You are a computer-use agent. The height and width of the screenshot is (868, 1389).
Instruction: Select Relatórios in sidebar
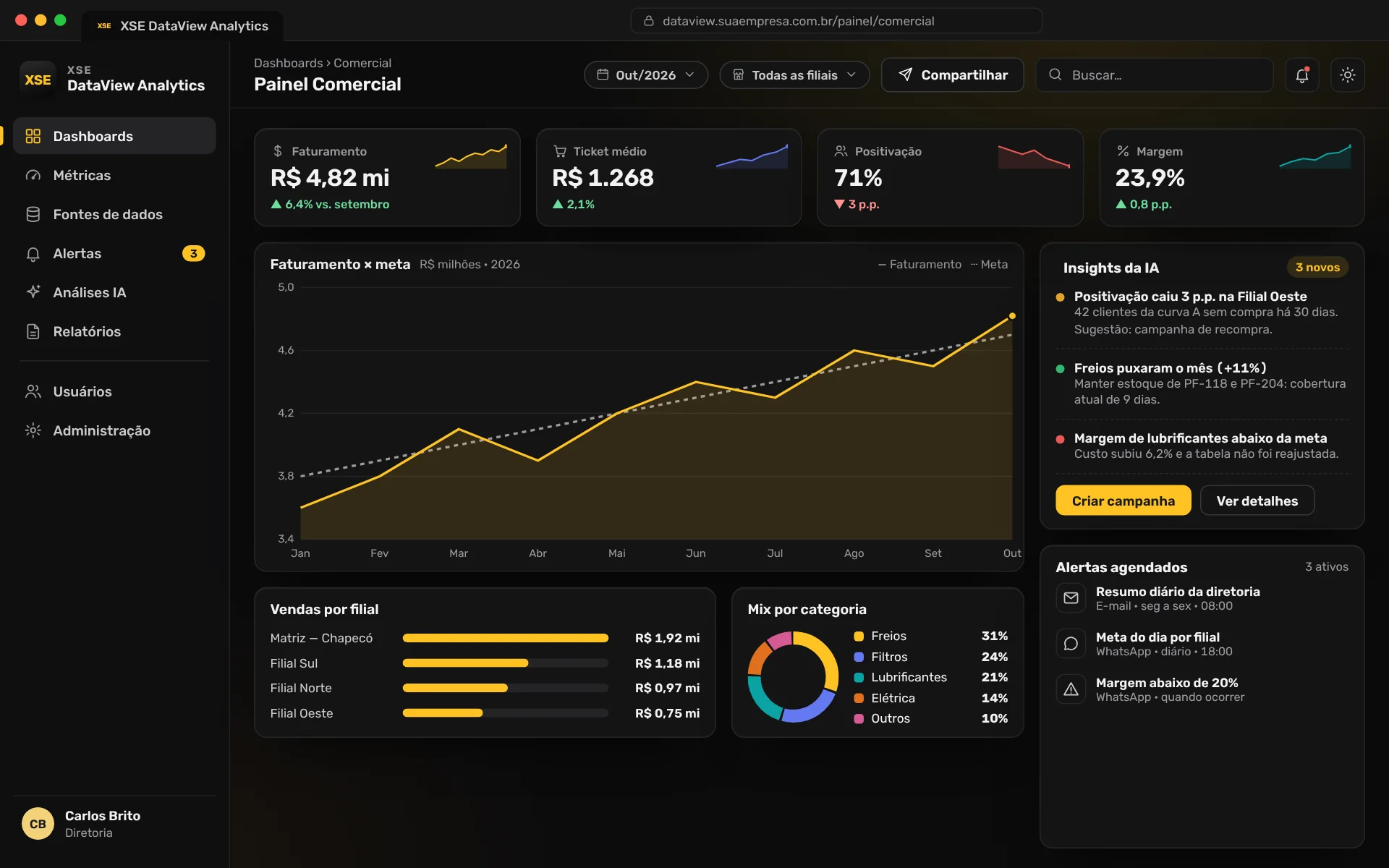tap(114, 331)
